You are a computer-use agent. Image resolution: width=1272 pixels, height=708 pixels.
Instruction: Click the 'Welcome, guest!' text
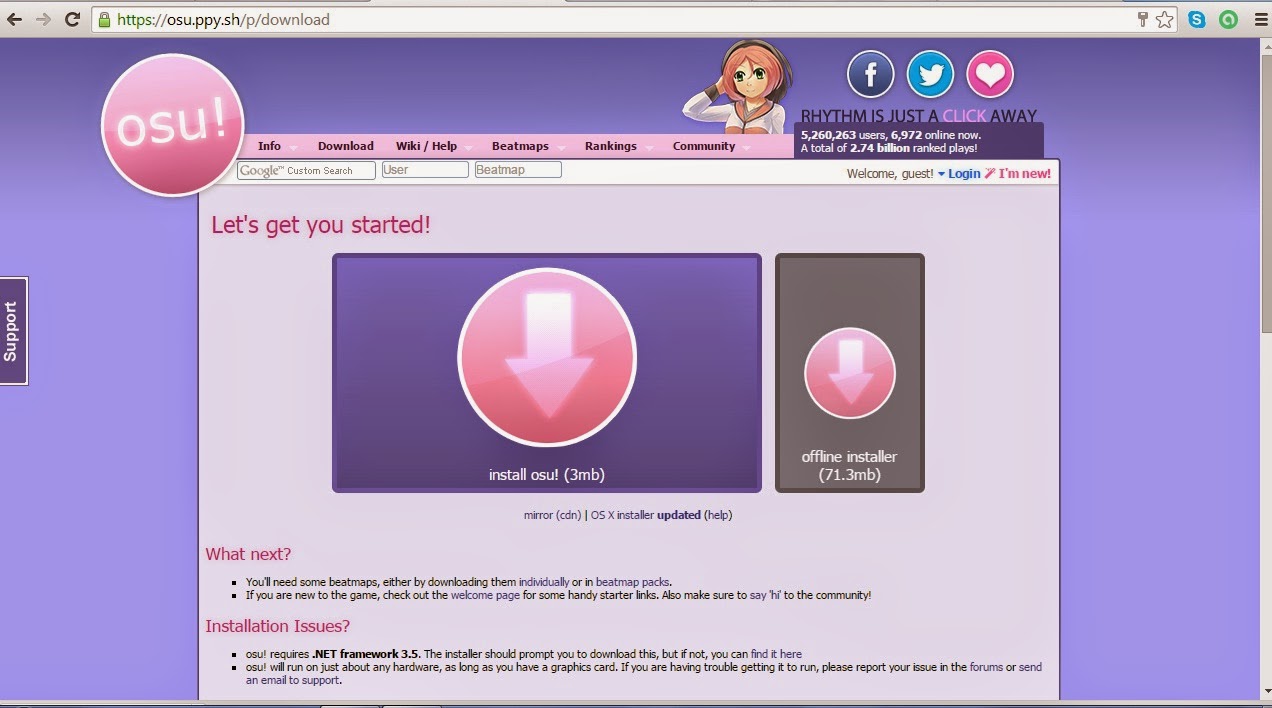[890, 174]
